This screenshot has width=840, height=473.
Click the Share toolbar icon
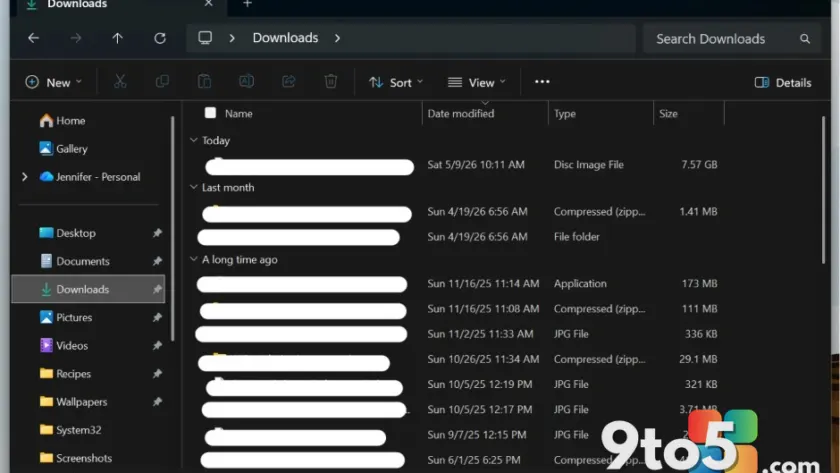pos(288,81)
